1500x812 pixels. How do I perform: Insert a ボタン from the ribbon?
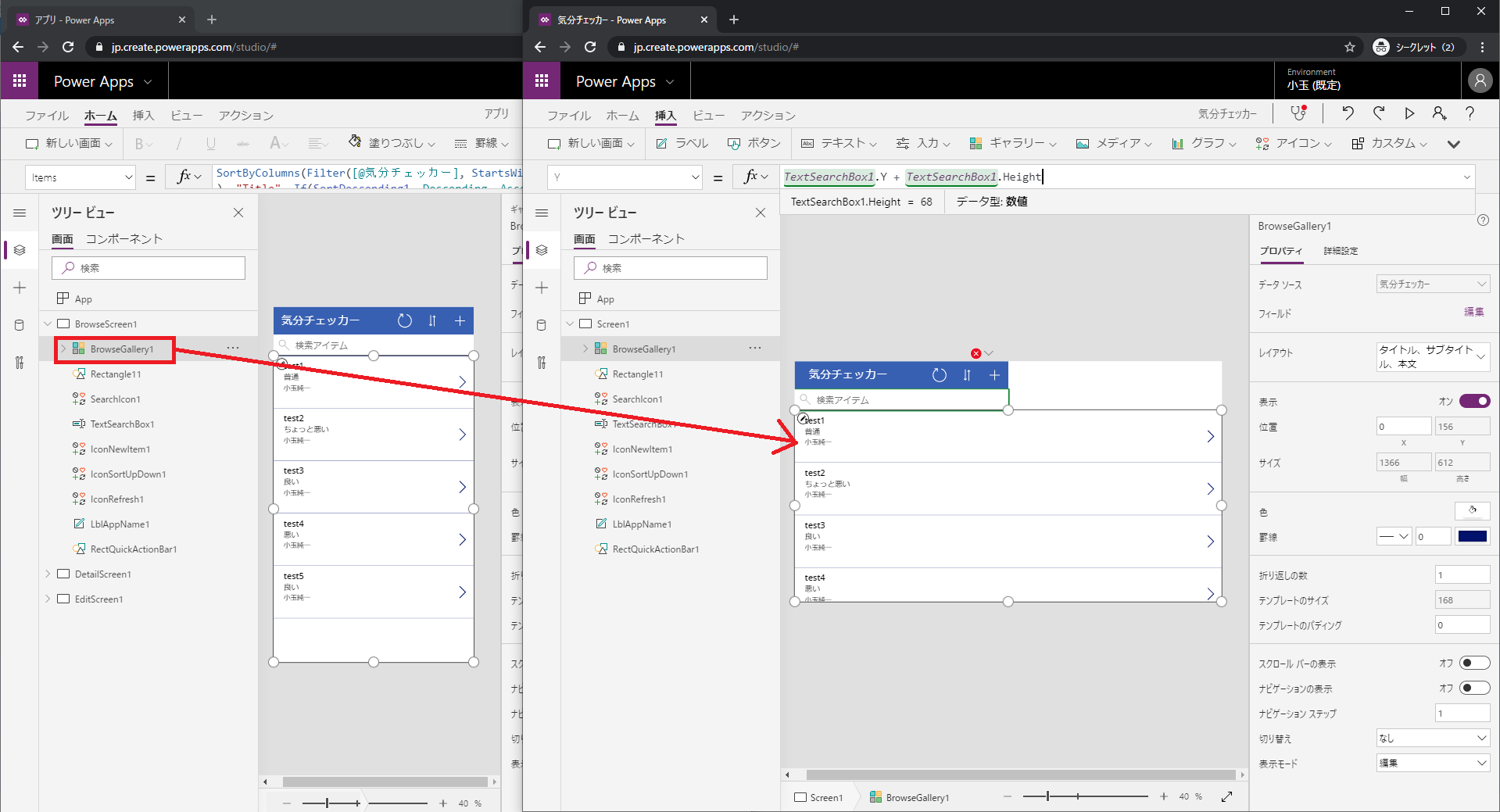pos(754,144)
